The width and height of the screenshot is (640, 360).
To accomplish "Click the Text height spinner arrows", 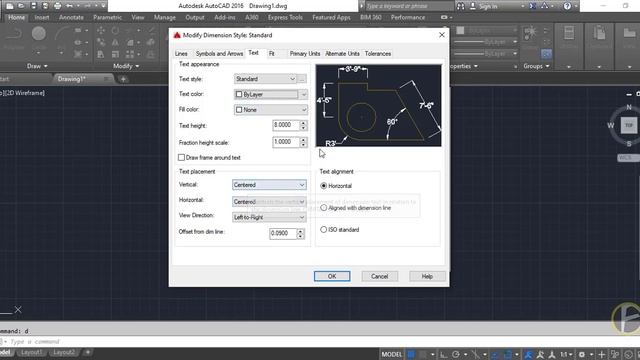I will 303,125.
